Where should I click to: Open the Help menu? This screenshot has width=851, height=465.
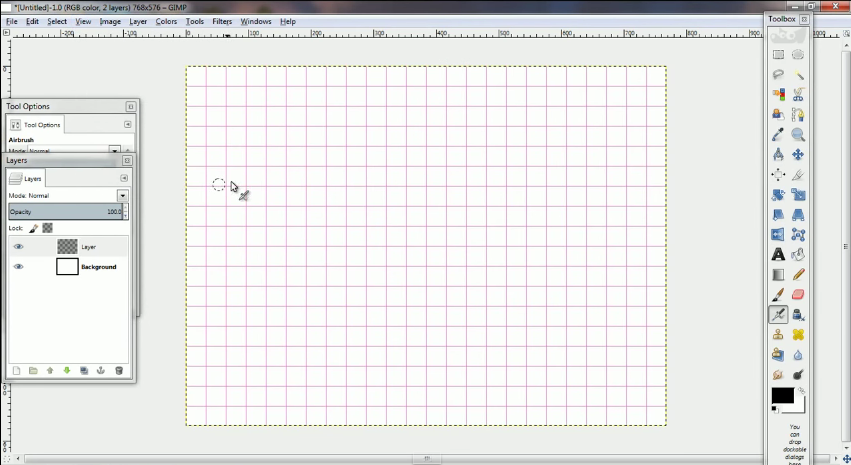point(288,22)
